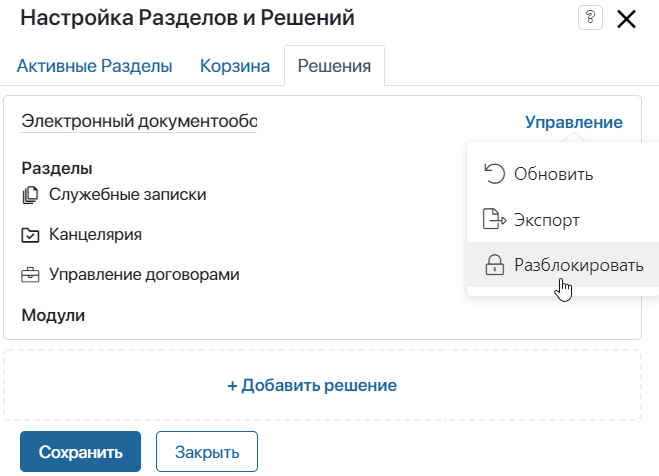
Task: Open the Управление dropdown link
Action: tap(574, 122)
